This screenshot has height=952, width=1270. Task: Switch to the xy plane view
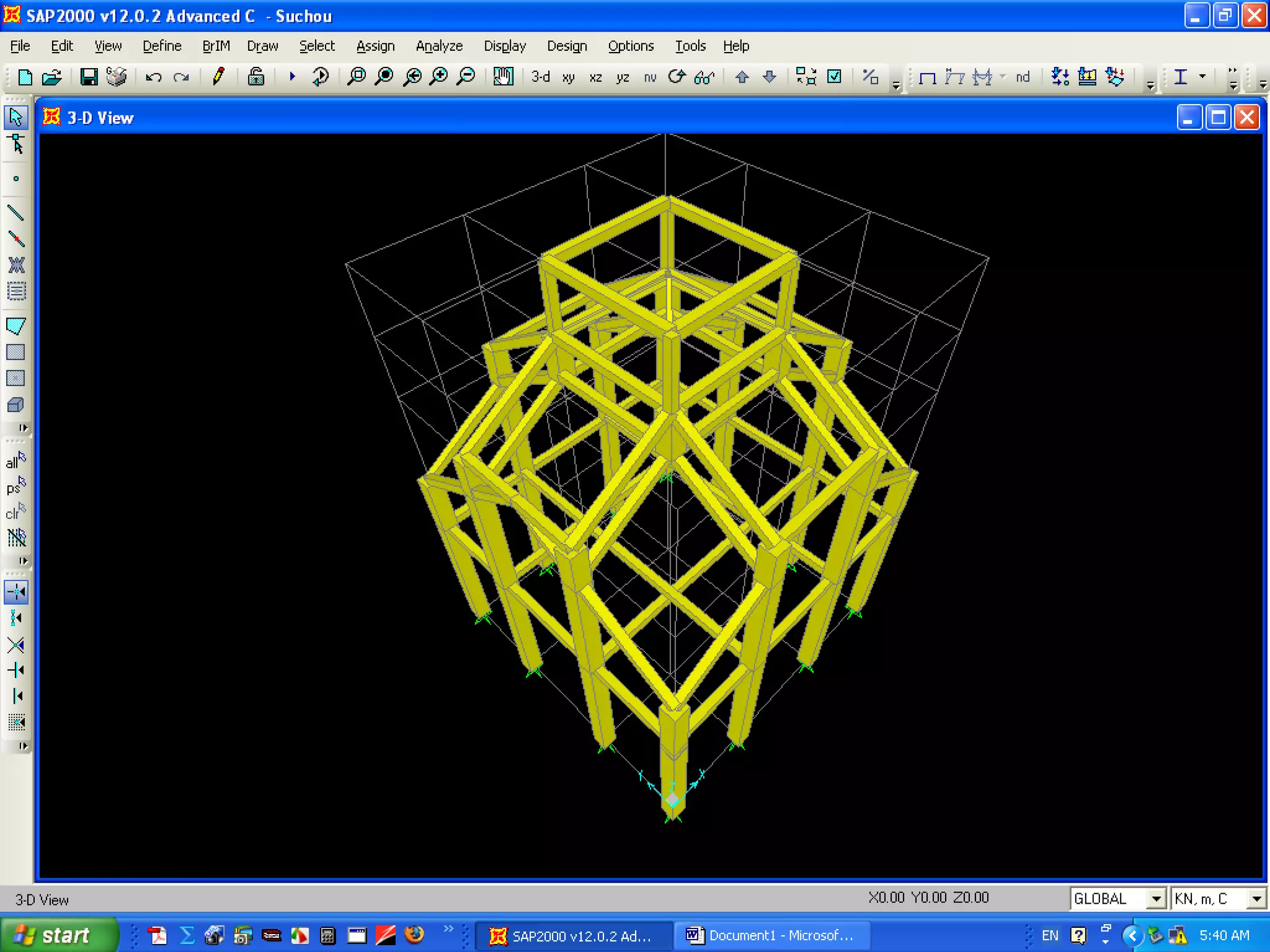pyautogui.click(x=568, y=77)
